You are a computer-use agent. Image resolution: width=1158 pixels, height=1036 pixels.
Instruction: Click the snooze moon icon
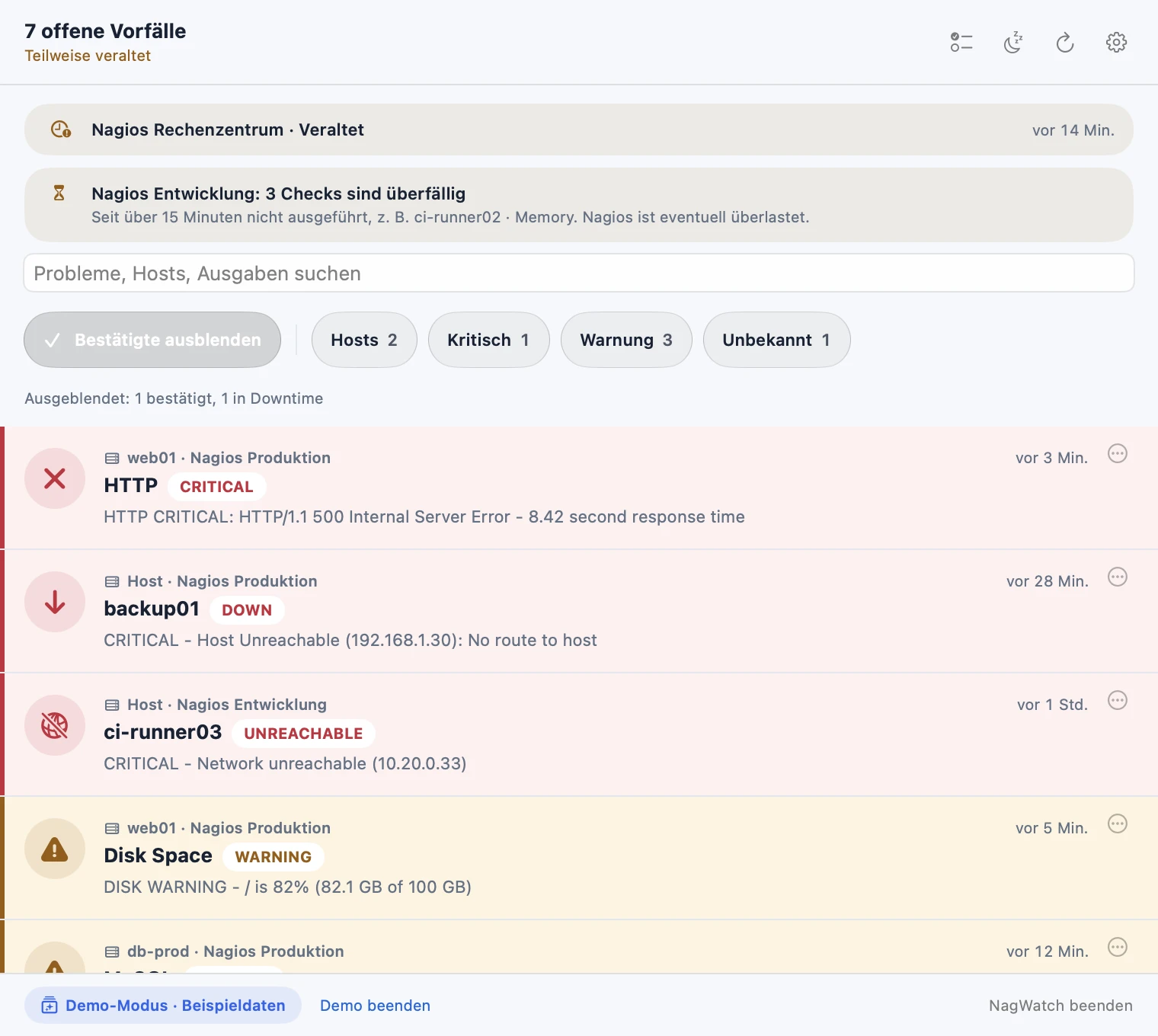click(1013, 43)
